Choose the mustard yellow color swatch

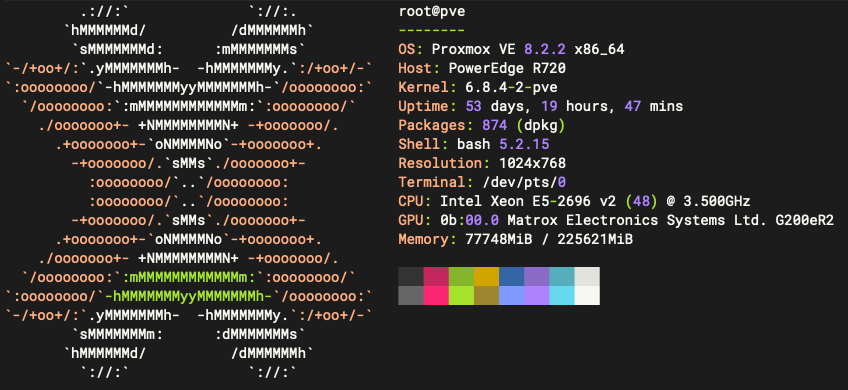click(487, 276)
